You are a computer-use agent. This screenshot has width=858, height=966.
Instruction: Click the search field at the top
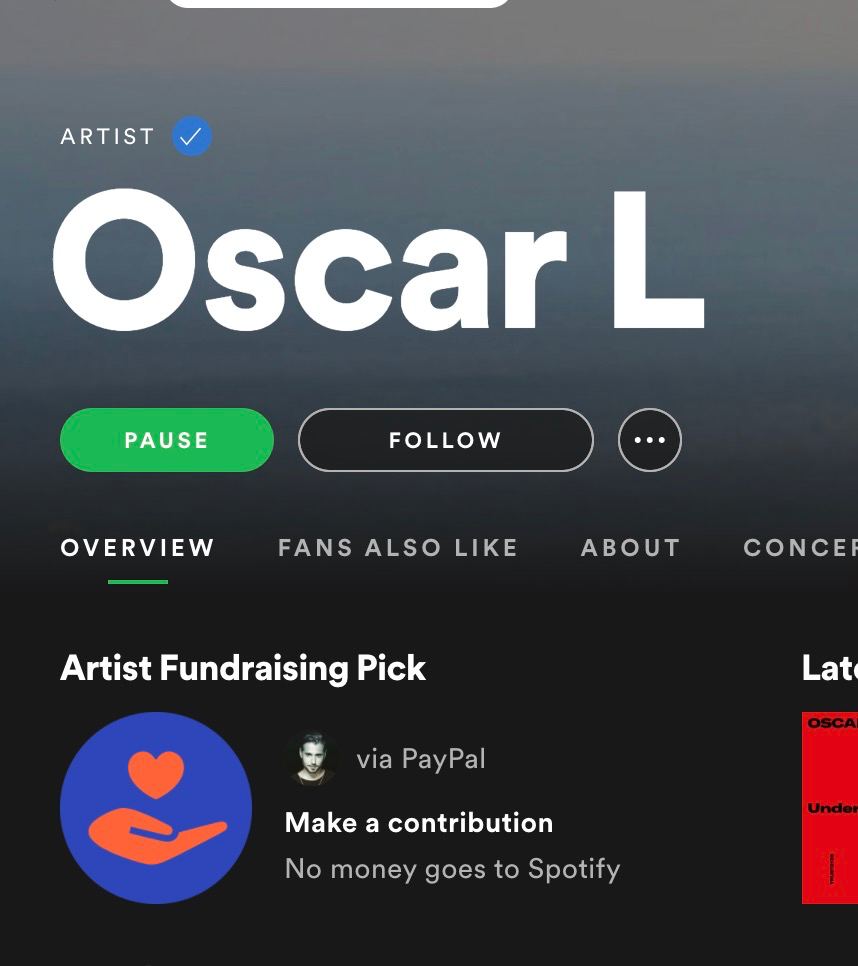[x=339, y=3]
